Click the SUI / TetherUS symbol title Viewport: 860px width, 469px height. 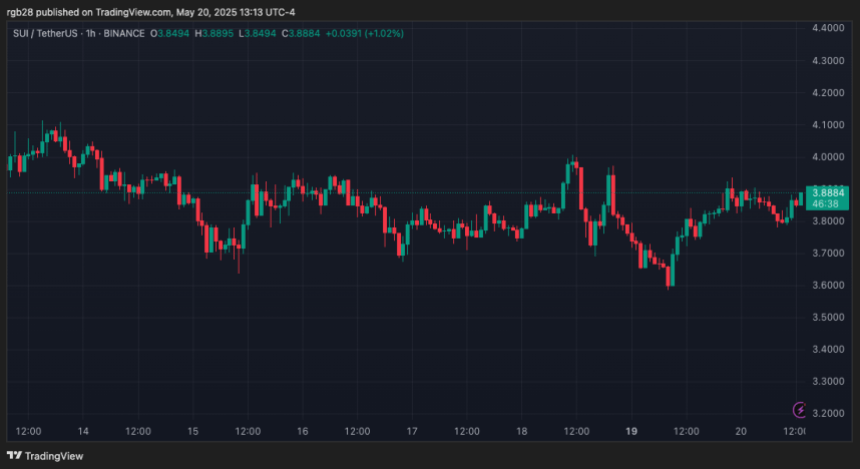(46, 33)
